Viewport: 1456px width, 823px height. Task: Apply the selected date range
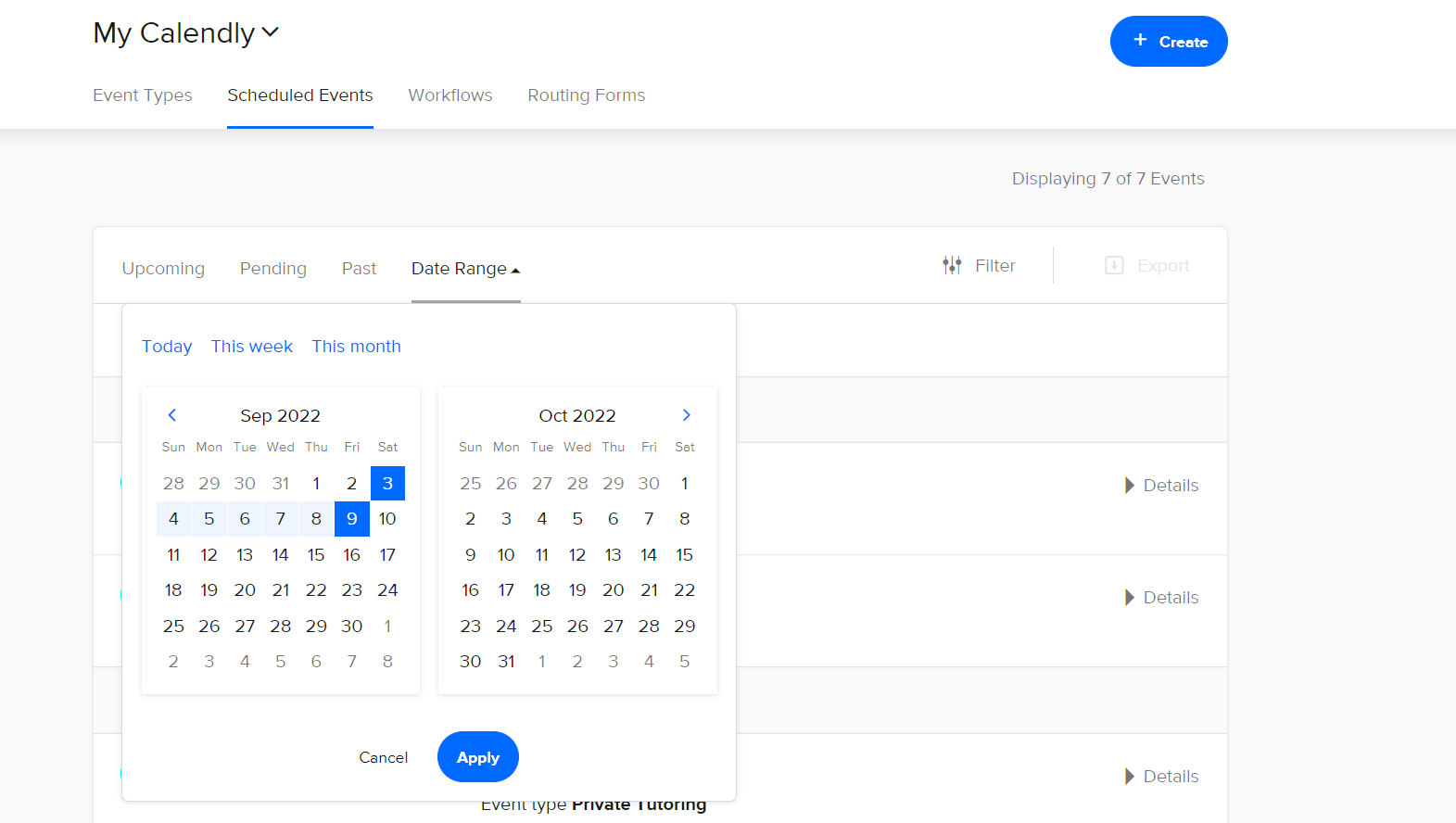pyautogui.click(x=478, y=757)
